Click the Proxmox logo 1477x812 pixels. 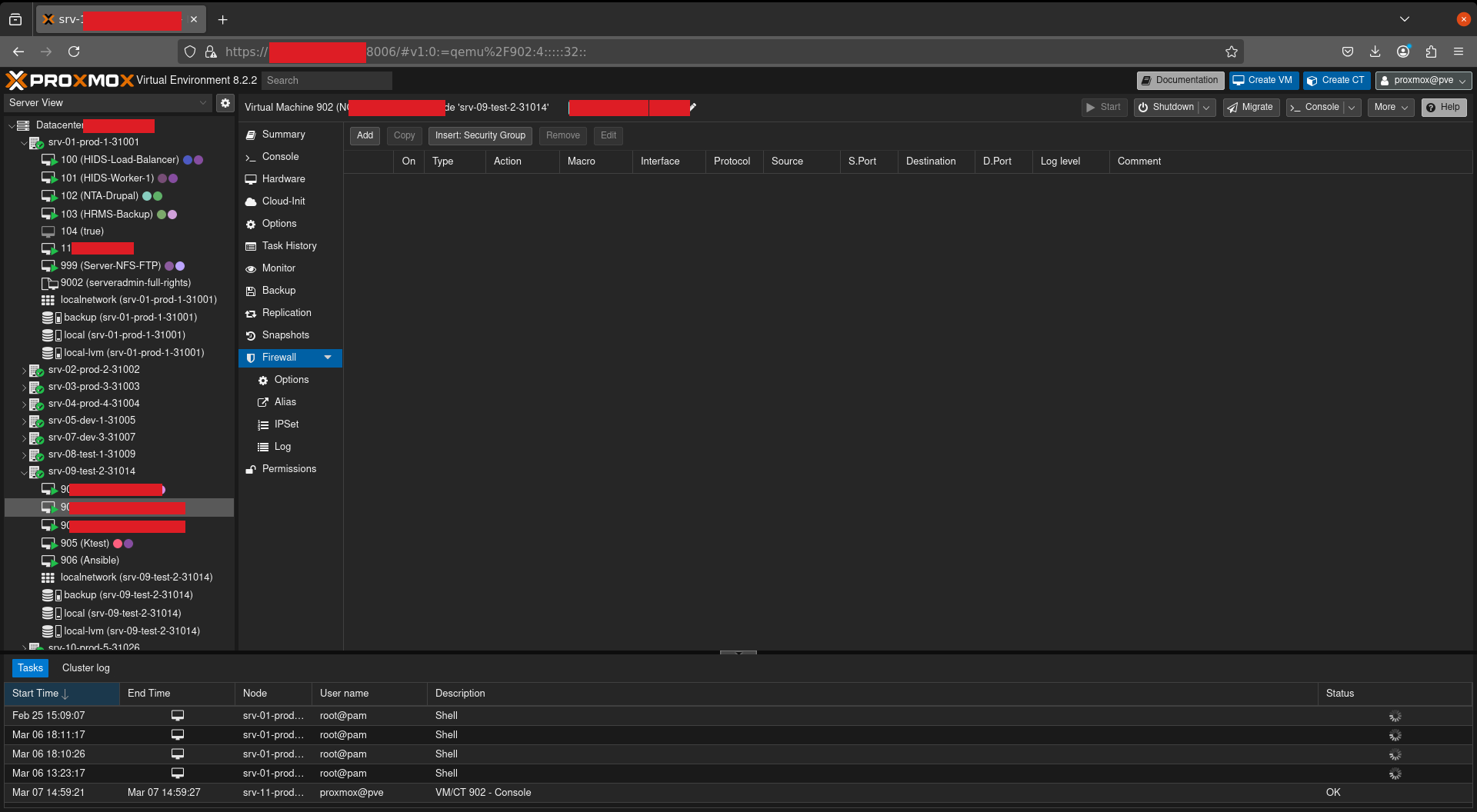tap(70, 80)
